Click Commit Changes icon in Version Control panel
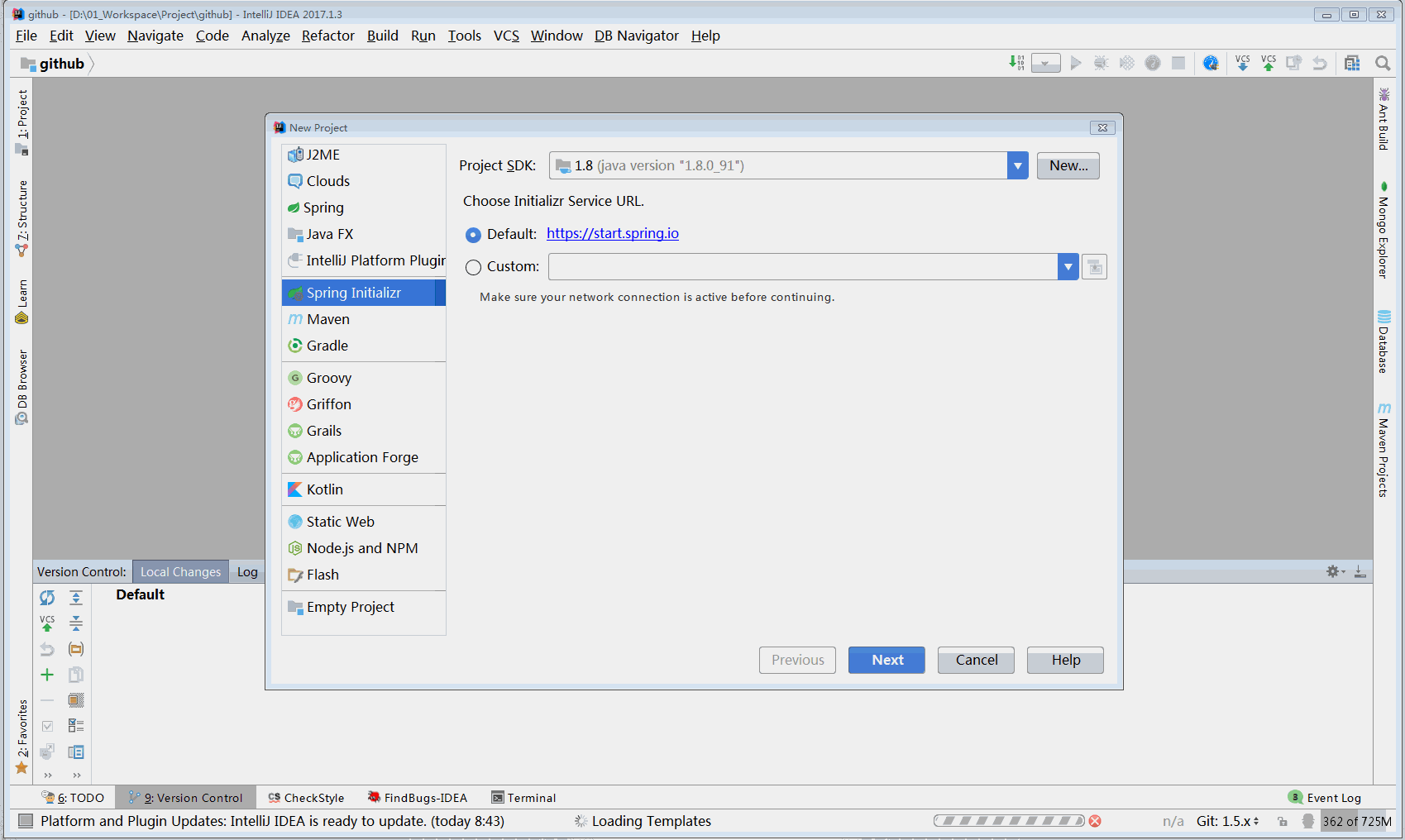Viewport: 1405px width, 840px height. 47,623
